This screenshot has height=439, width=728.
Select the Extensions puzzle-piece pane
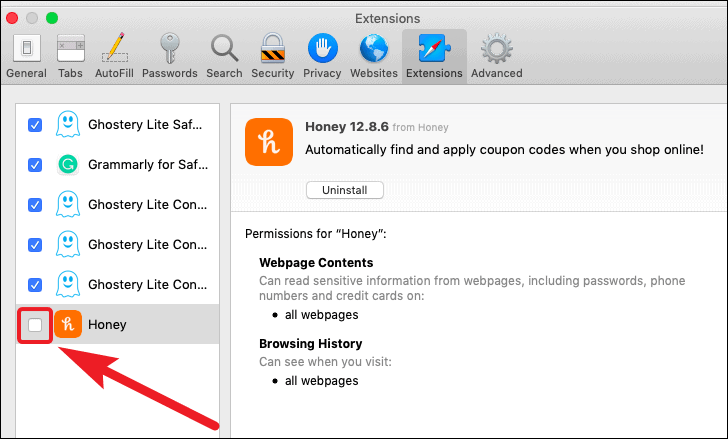tap(434, 56)
